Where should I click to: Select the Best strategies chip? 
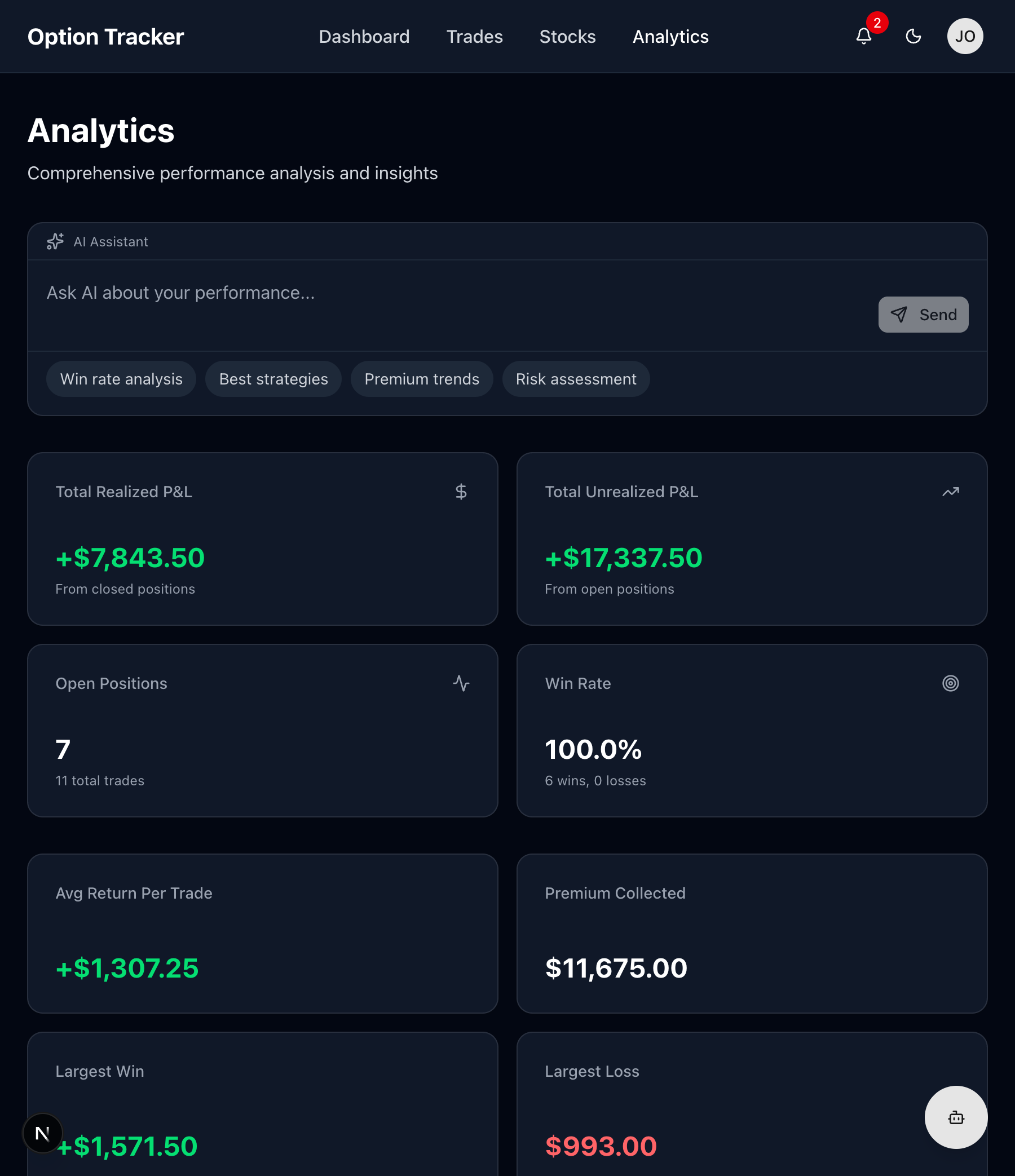[273, 379]
